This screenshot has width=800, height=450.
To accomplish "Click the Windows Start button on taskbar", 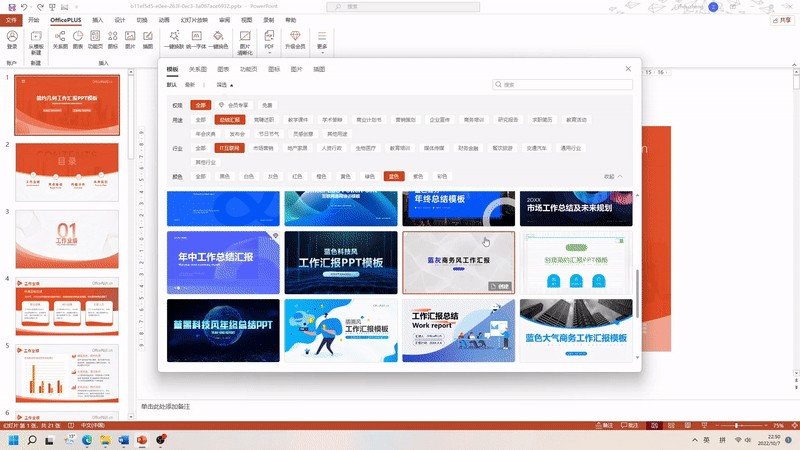I will click(x=14, y=440).
